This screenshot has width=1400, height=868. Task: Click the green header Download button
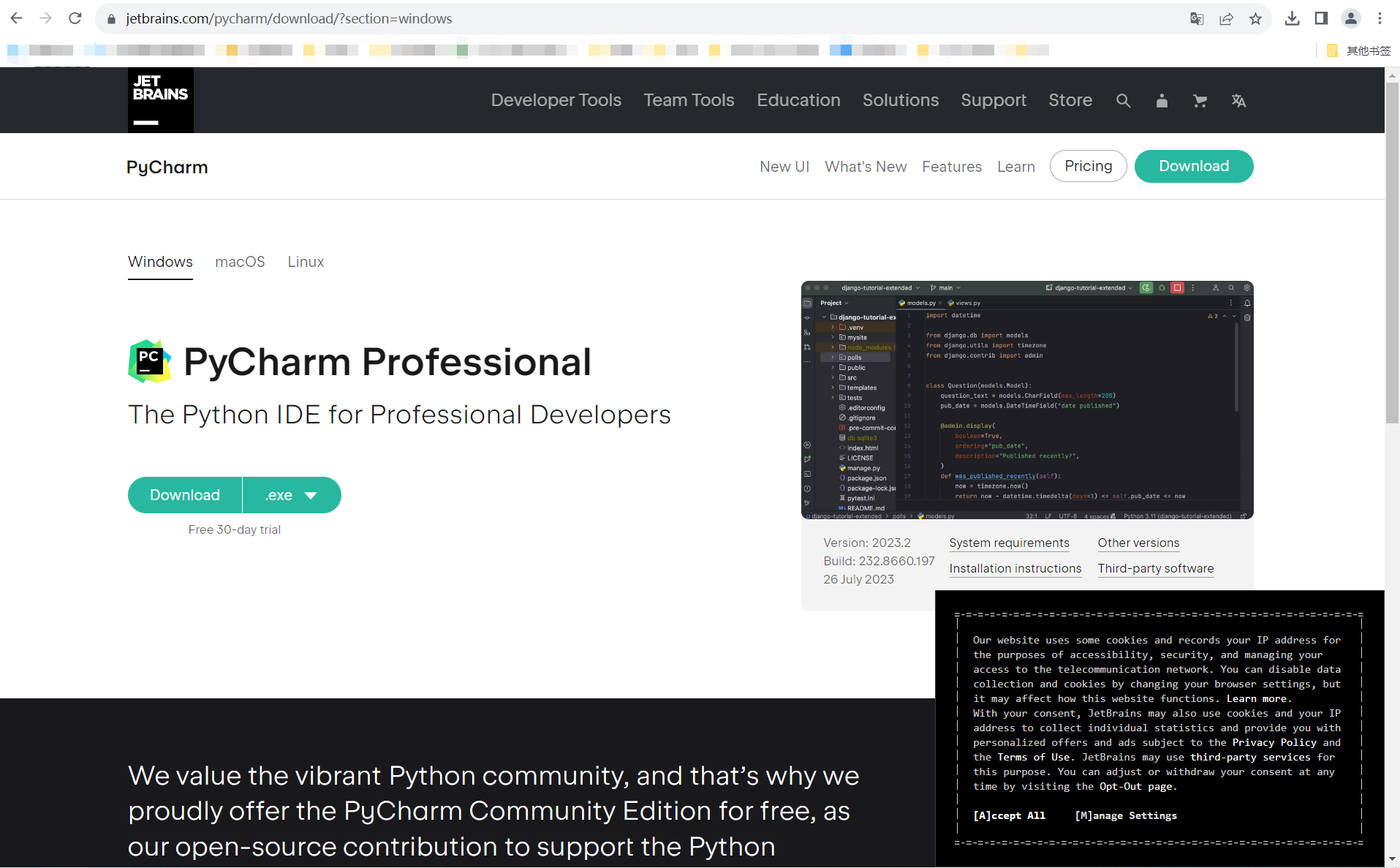pyautogui.click(x=1194, y=166)
